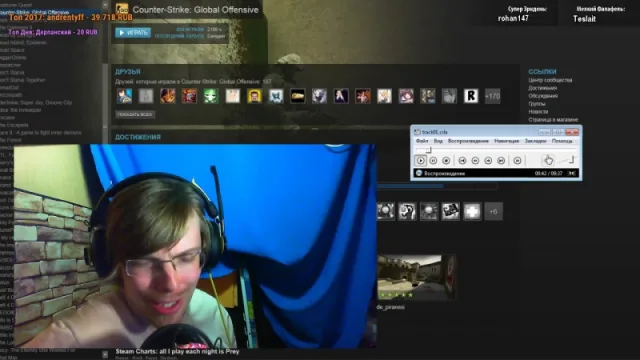640x360 pixels.
Task: Skip to next track in player
Action: click(x=501, y=161)
